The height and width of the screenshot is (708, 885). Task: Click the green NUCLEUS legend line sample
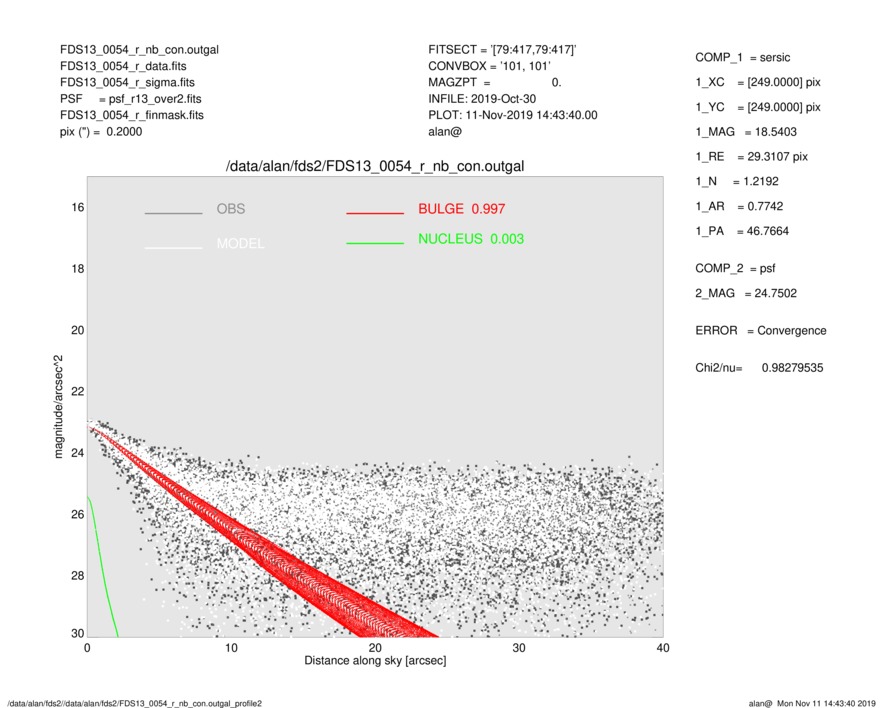[375, 243]
